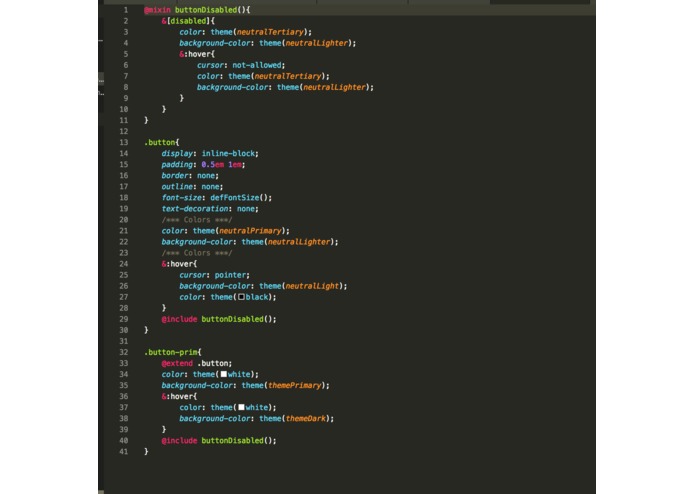Click the Colors comment on line 23
The image size is (695, 494).
197,253
